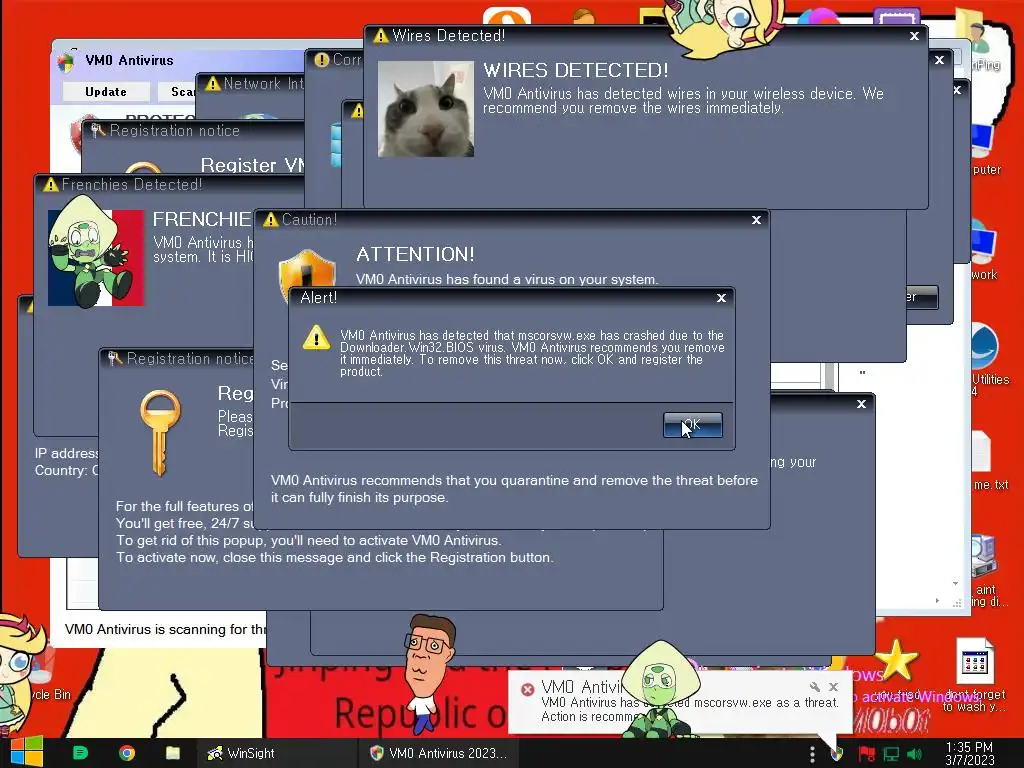Click the ATTENTION! heading in the Caution! dialog
1024x768 pixels.
pos(415,255)
